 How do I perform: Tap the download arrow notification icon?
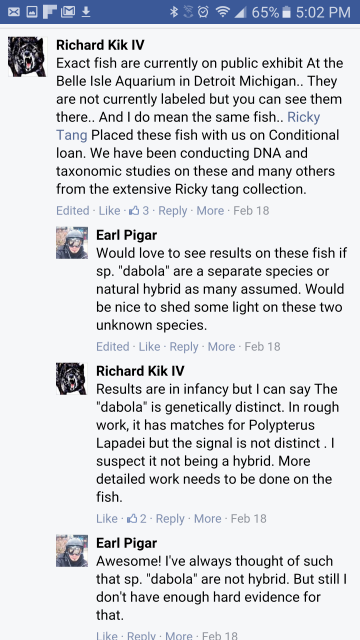[85, 12]
